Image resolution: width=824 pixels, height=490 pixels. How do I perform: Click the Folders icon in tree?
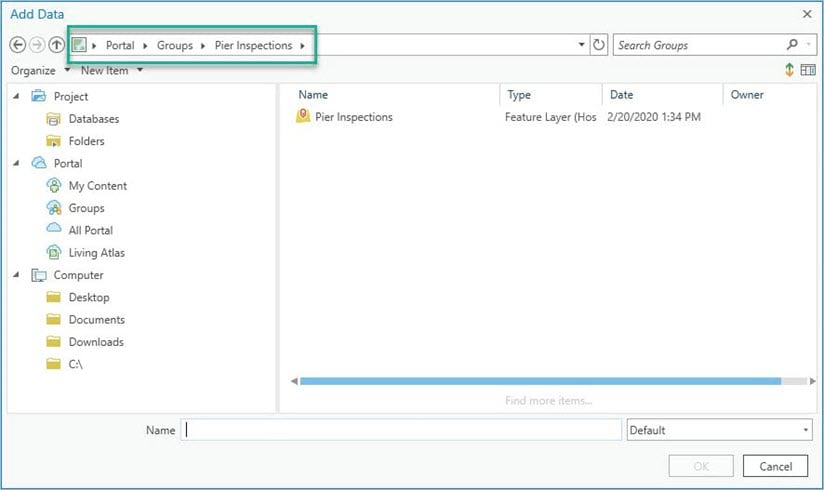tap(54, 141)
